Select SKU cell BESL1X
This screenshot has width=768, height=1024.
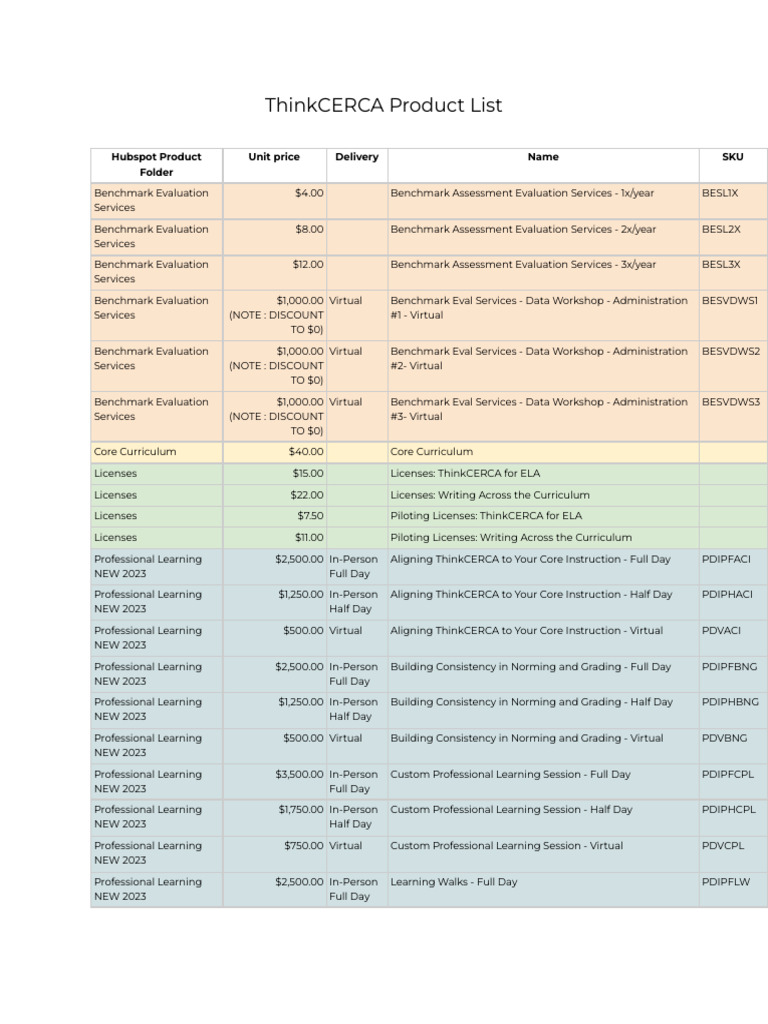[733, 200]
